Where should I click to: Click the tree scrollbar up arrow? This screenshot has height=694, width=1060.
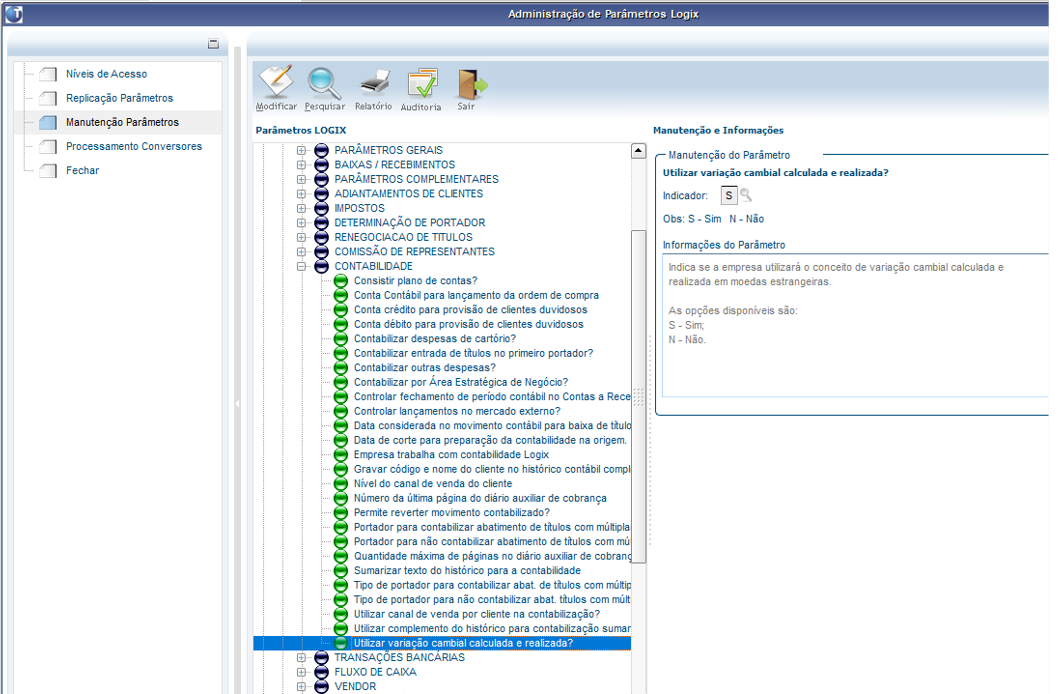(638, 151)
